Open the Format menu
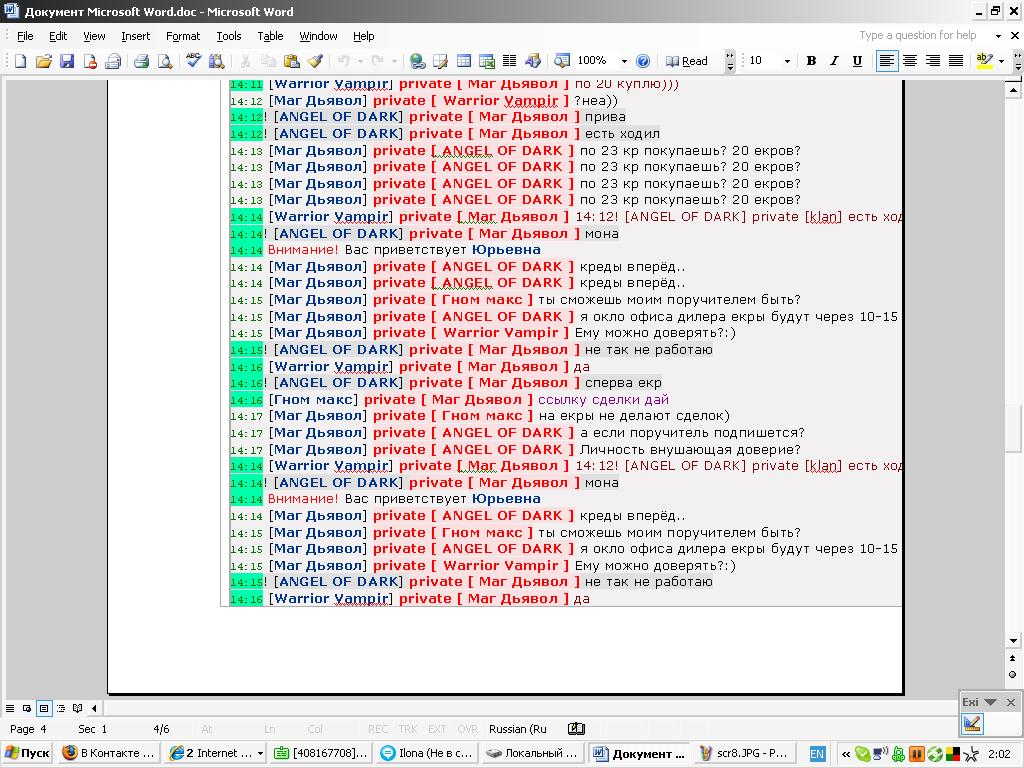The height and width of the screenshot is (768, 1024). pyautogui.click(x=183, y=36)
